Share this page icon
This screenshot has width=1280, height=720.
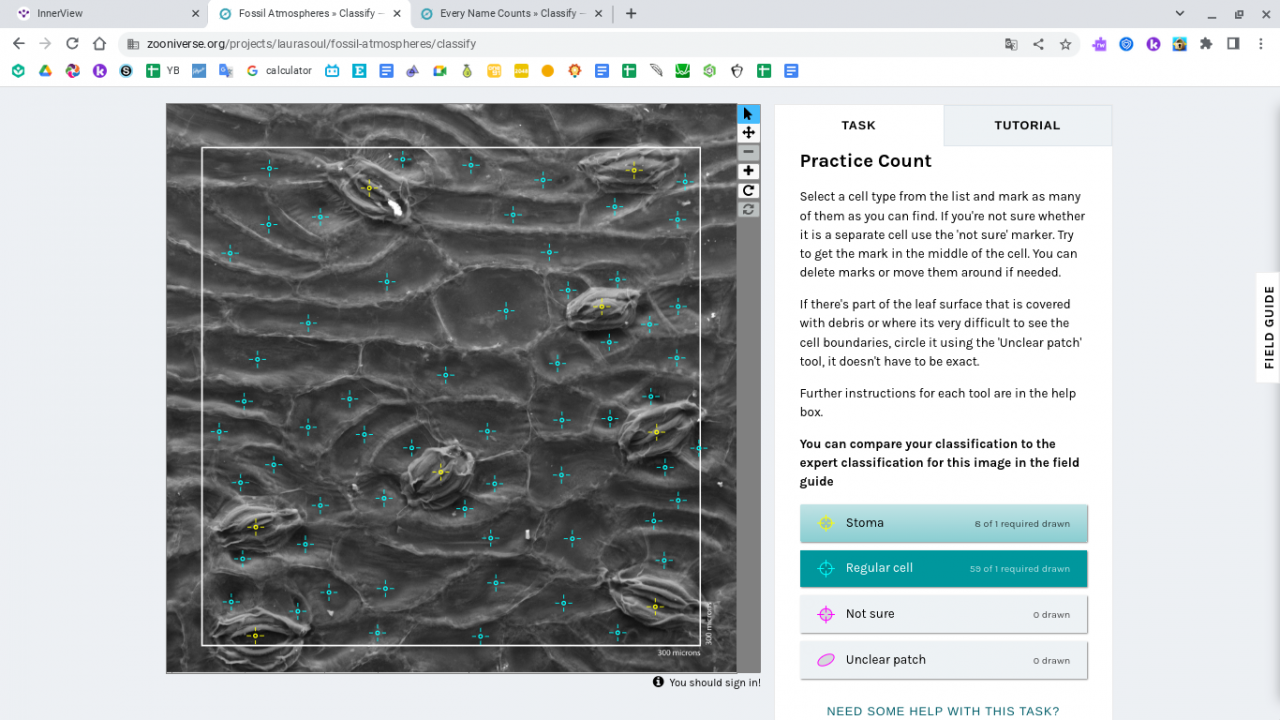pyautogui.click(x=1038, y=44)
